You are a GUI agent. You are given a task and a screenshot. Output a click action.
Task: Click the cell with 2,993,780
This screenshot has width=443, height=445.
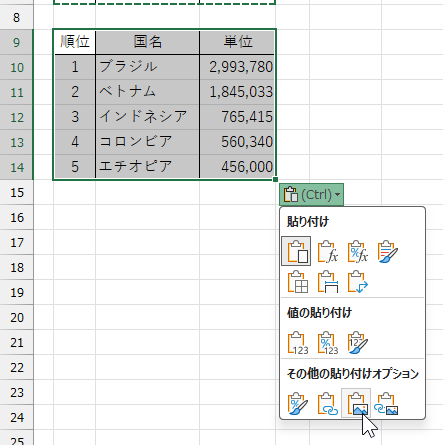(x=237, y=67)
